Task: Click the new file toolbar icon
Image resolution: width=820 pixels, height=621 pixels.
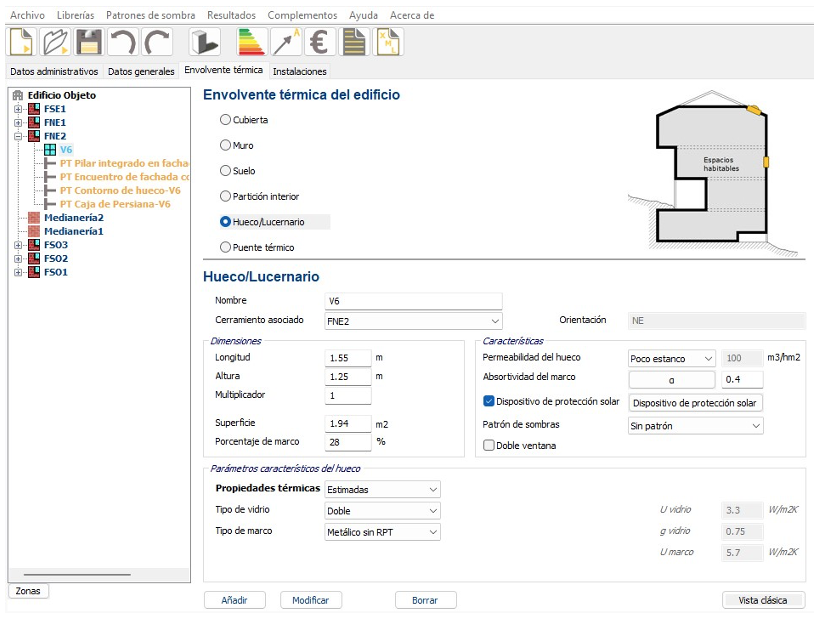Action: (22, 42)
